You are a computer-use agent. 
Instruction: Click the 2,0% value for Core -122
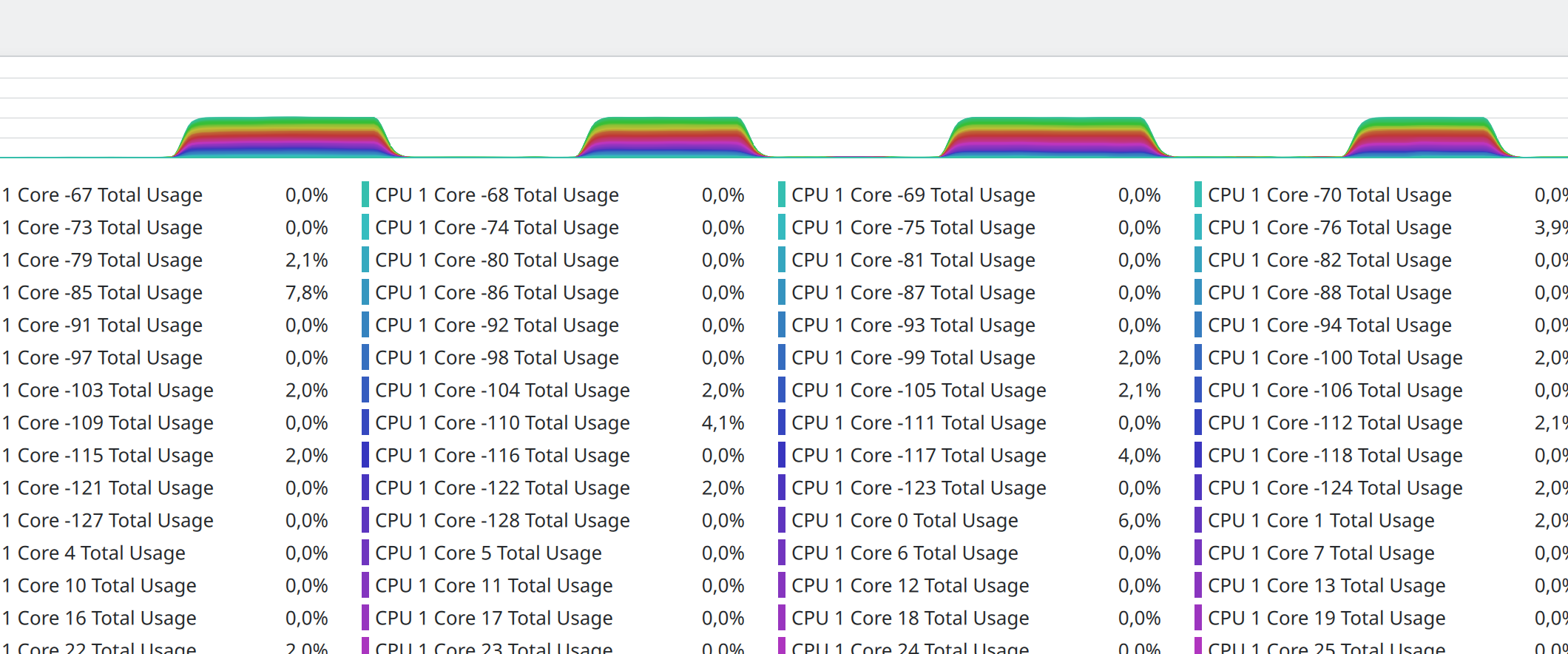[x=723, y=488]
